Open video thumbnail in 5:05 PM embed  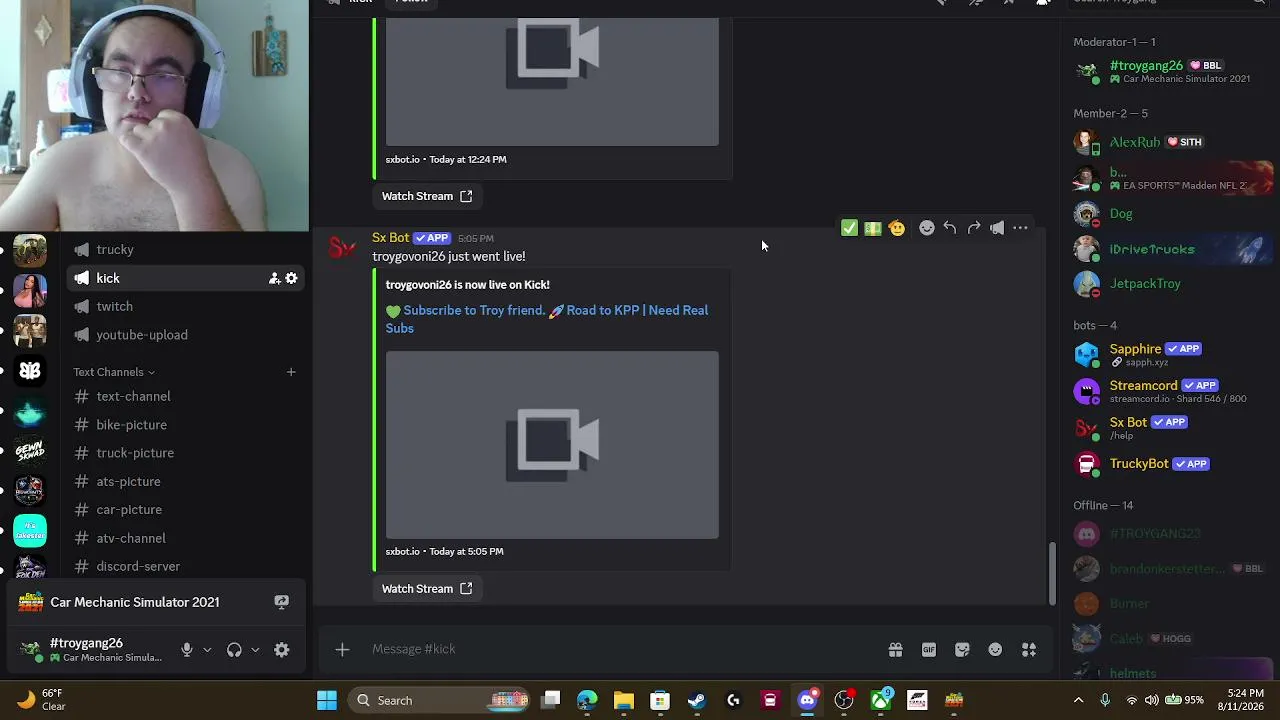tap(552, 445)
